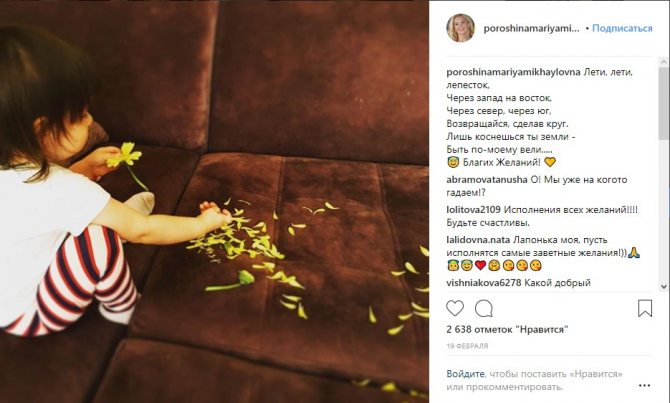Viewport: 670px width, 403px height.
Task: Open abramovatanusha commenter profile
Action: tap(487, 179)
